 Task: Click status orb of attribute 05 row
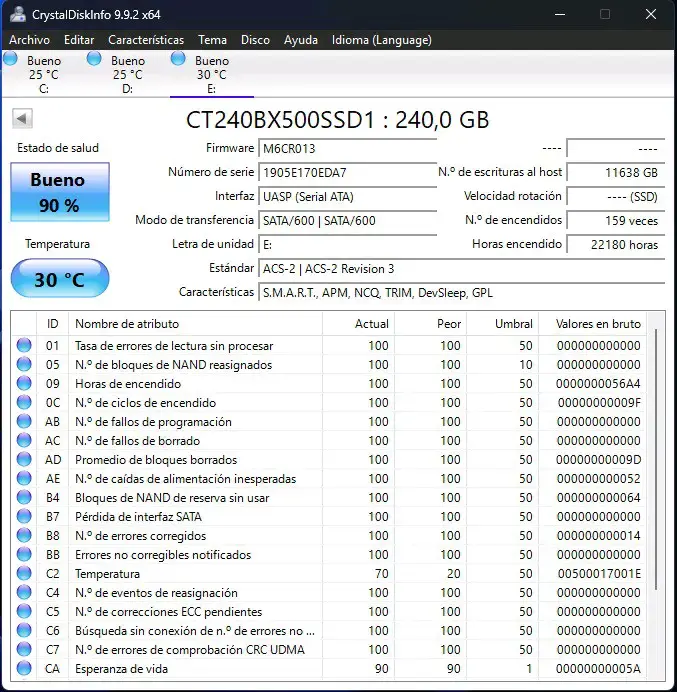click(24, 364)
